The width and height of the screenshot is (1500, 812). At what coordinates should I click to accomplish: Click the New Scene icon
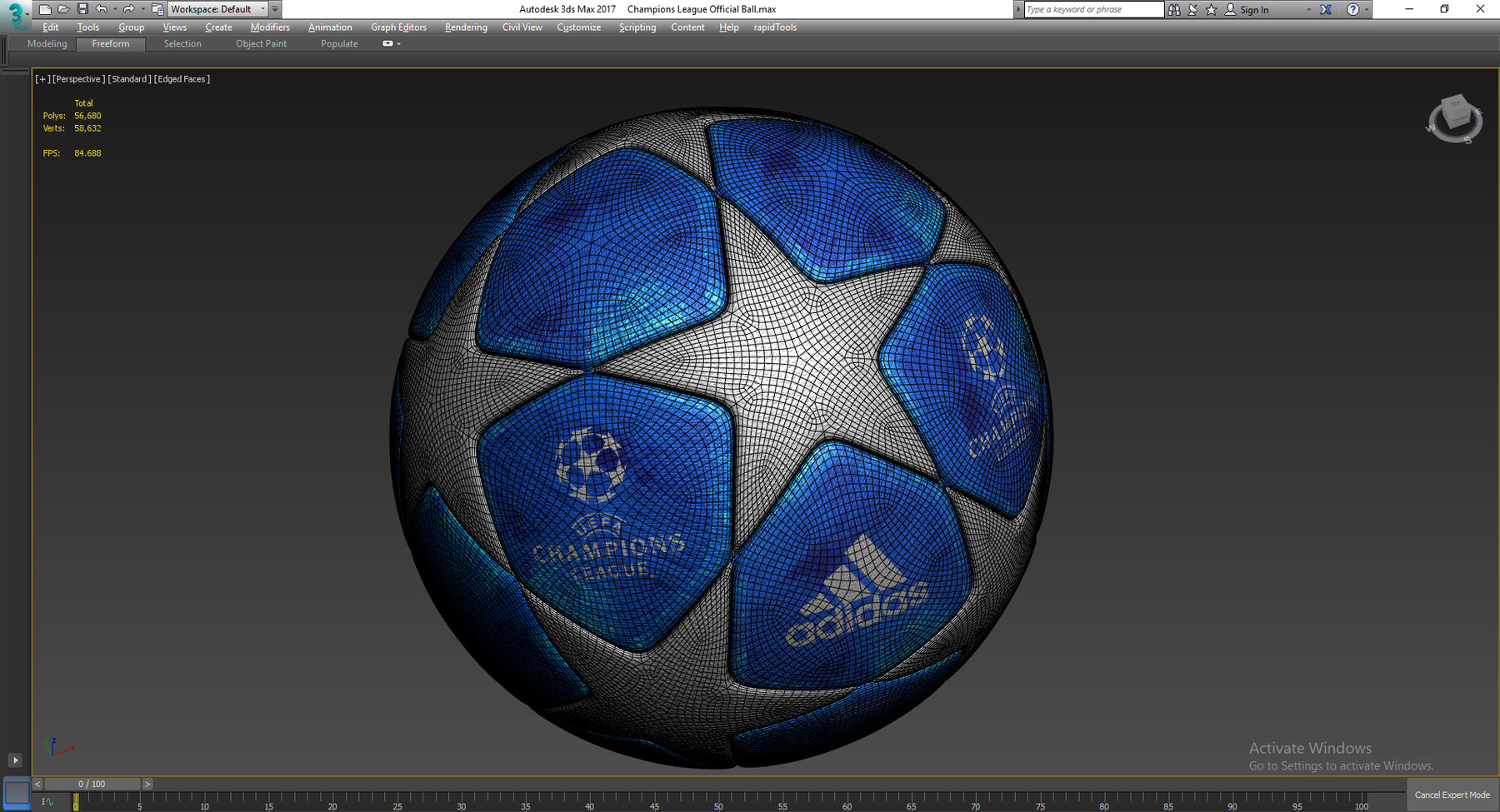pos(45,9)
